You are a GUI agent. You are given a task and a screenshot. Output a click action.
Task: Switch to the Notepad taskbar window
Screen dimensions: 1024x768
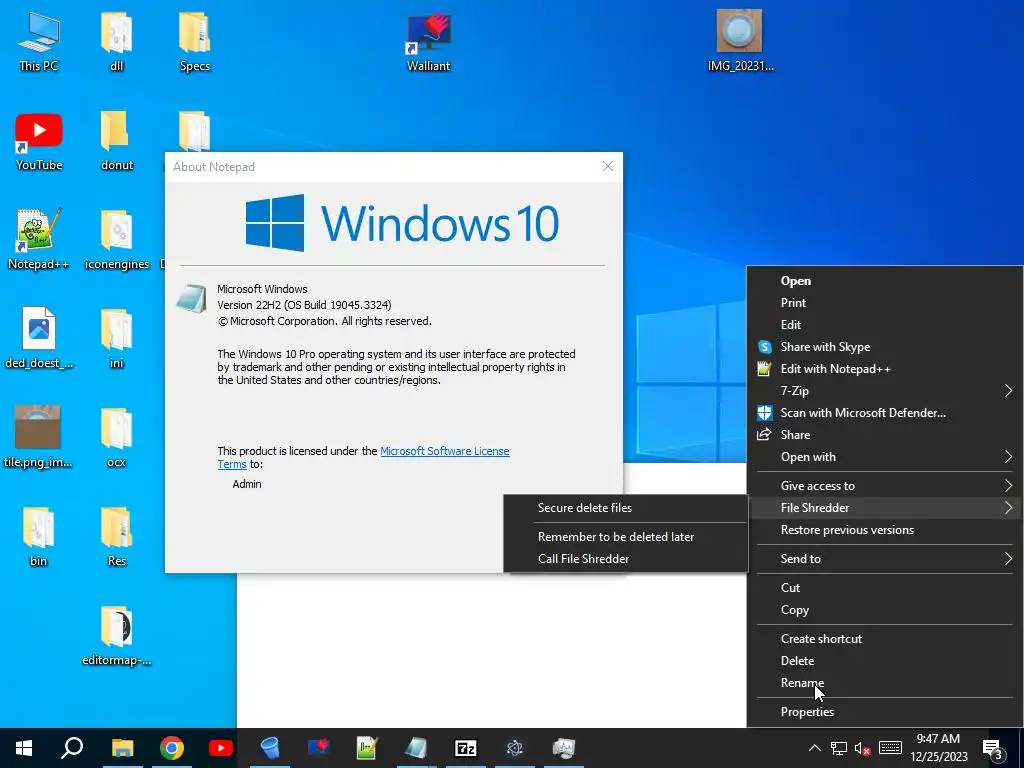[416, 748]
